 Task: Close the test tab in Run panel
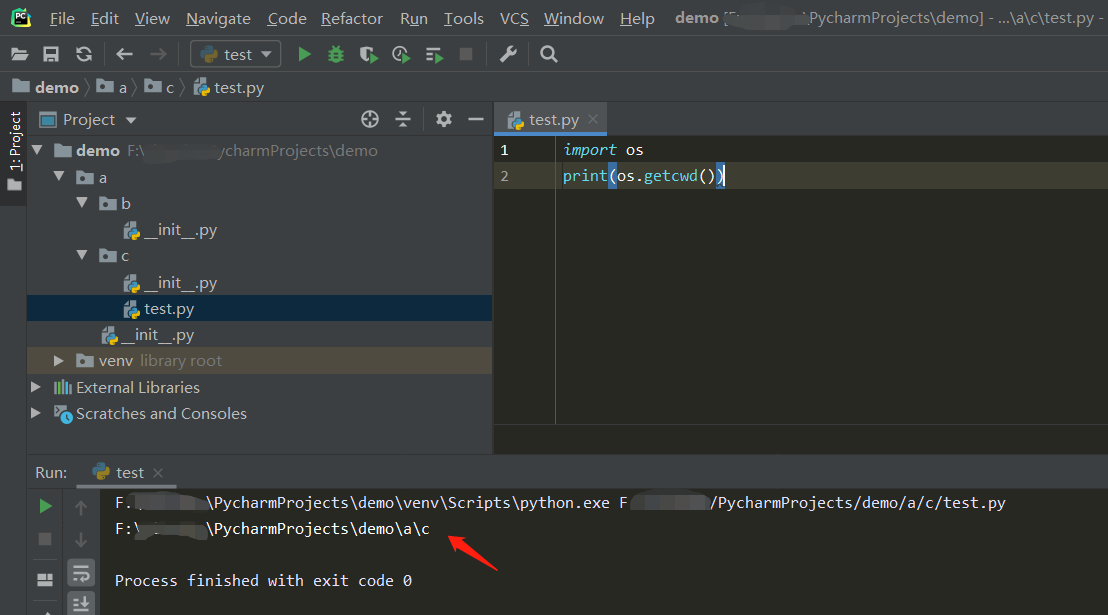tap(158, 473)
